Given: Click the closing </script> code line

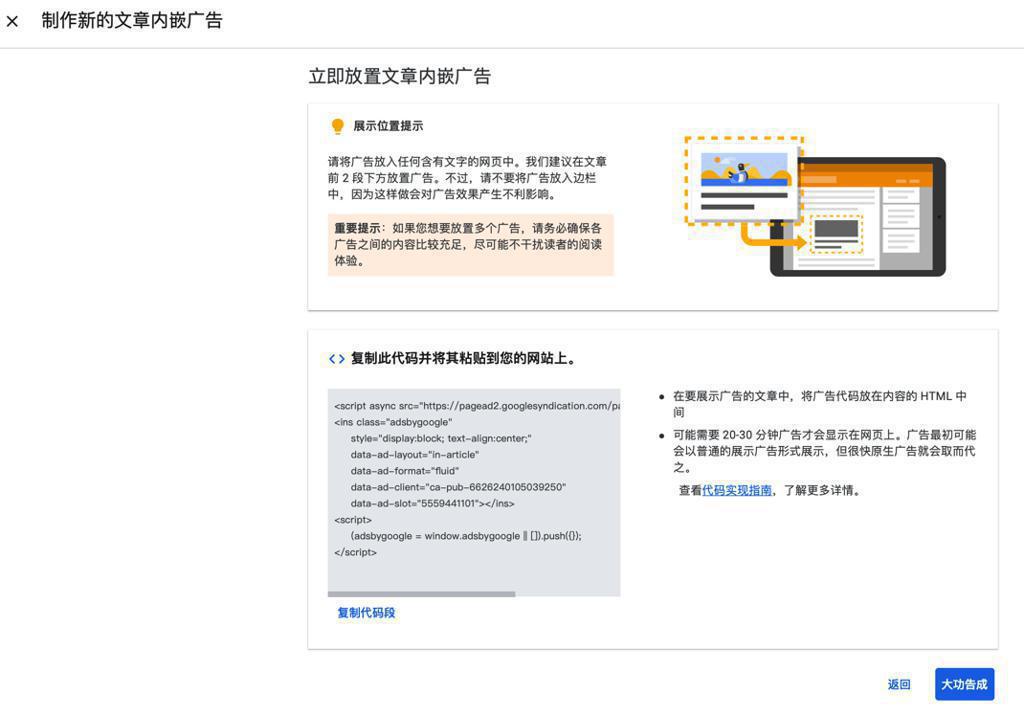Looking at the screenshot, I should tap(355, 552).
